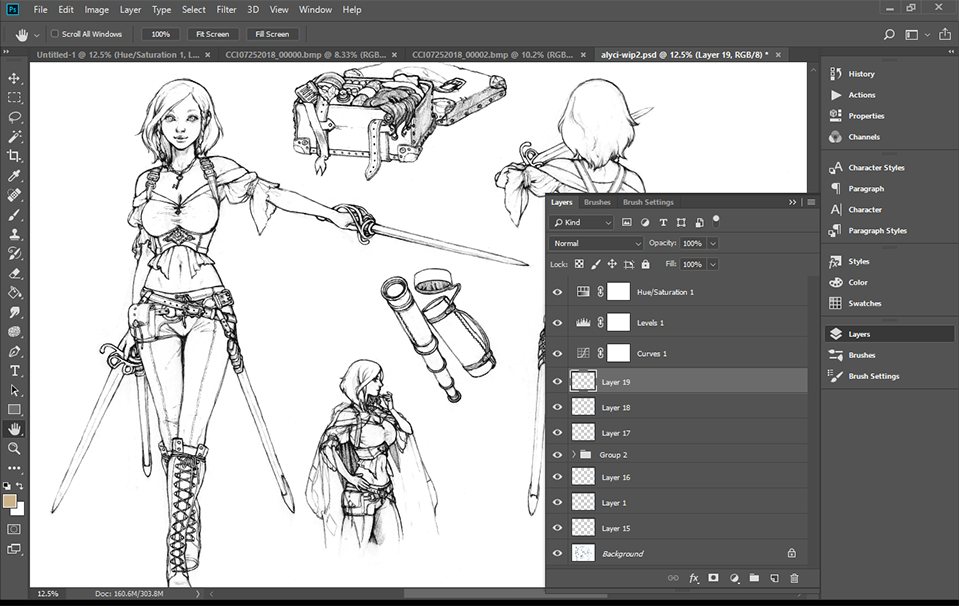Viewport: 959px width, 606px height.
Task: Select the Lasso tool
Action: [14, 117]
